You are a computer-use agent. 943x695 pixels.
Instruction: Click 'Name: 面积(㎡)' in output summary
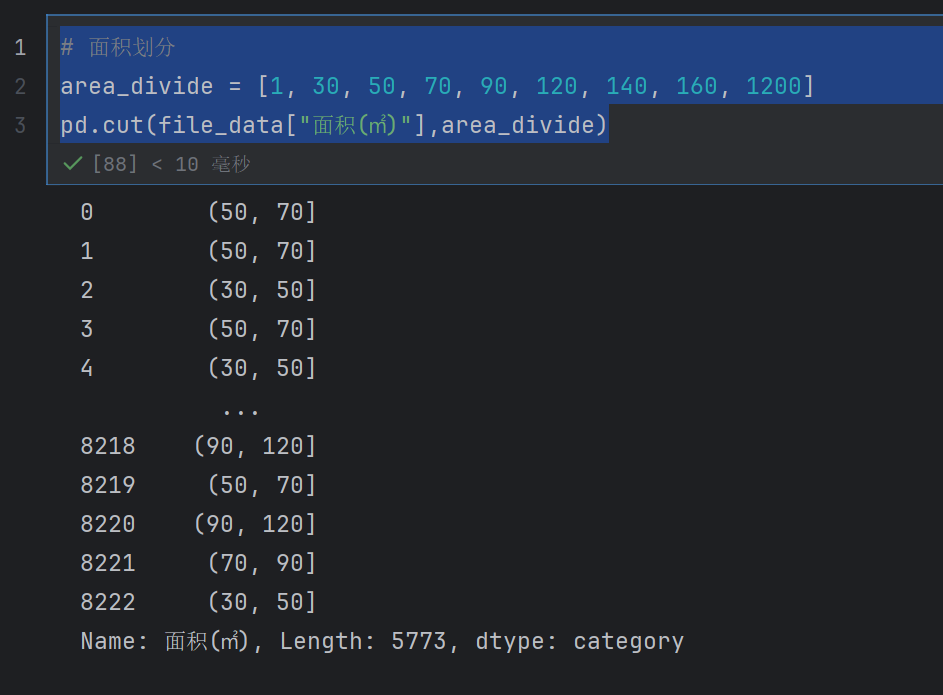click(165, 641)
